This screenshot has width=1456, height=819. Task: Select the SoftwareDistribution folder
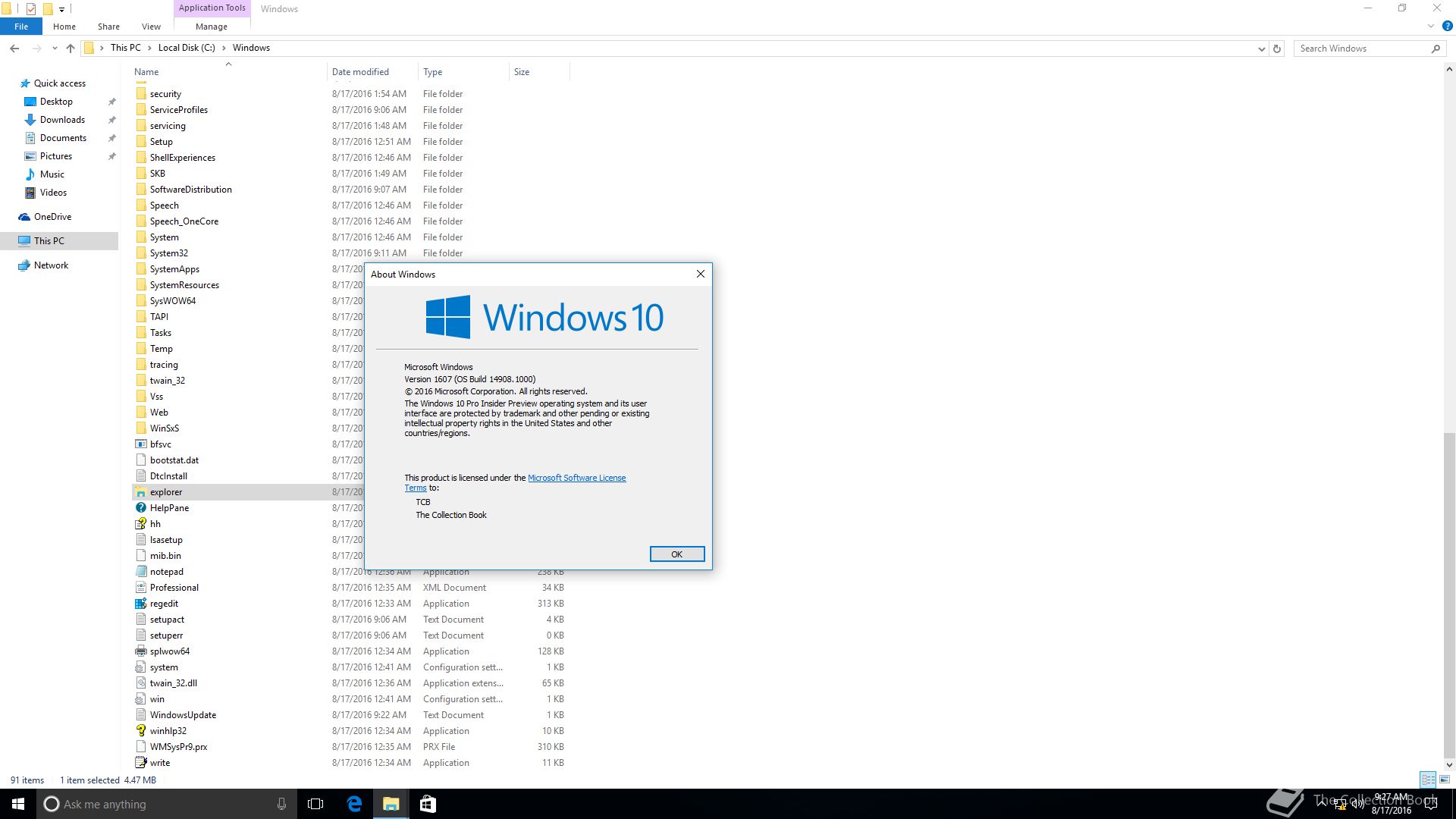click(x=190, y=190)
